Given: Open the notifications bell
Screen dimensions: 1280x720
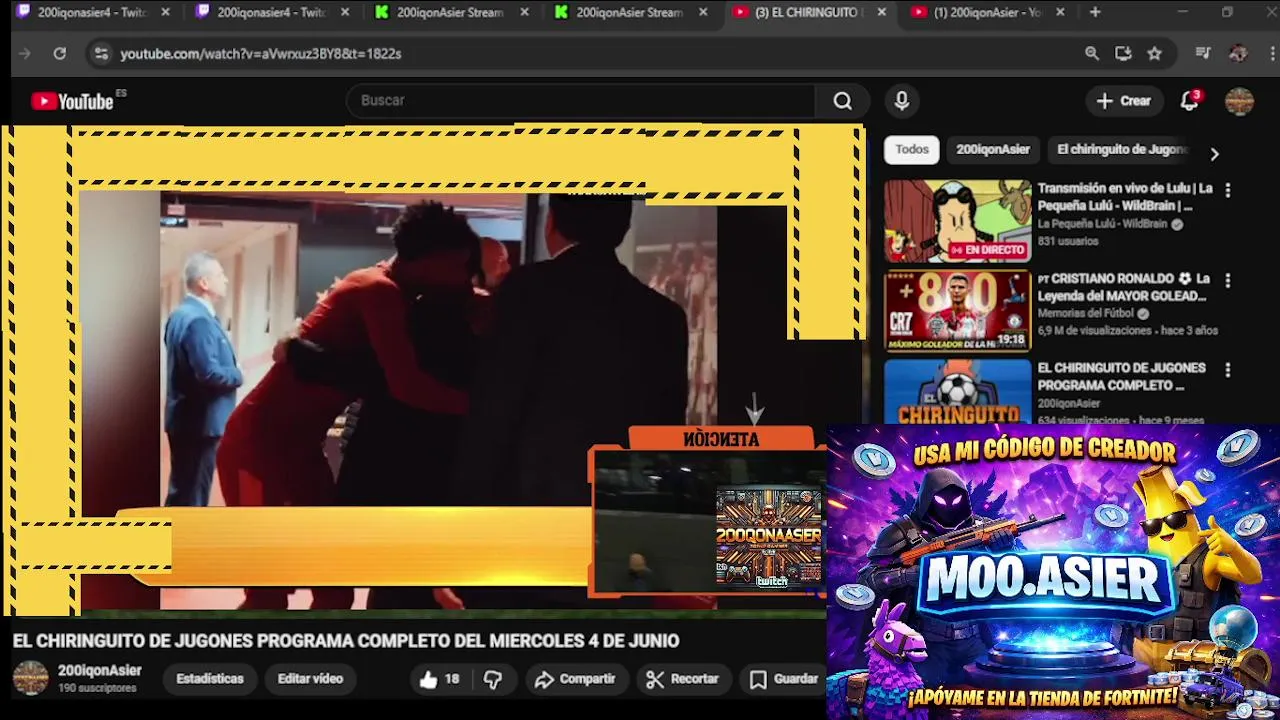Looking at the screenshot, I should (1189, 101).
